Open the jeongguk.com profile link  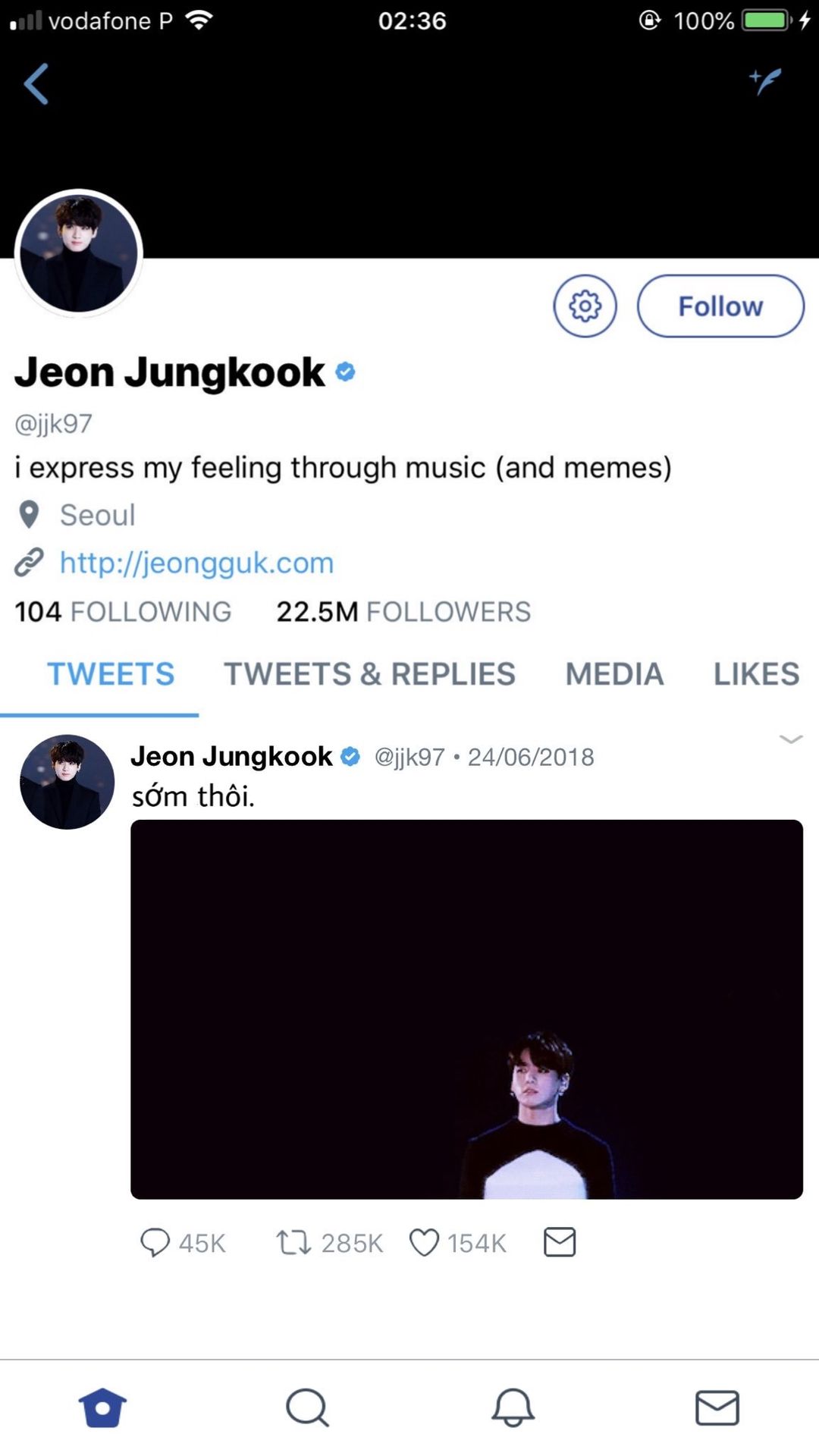196,563
